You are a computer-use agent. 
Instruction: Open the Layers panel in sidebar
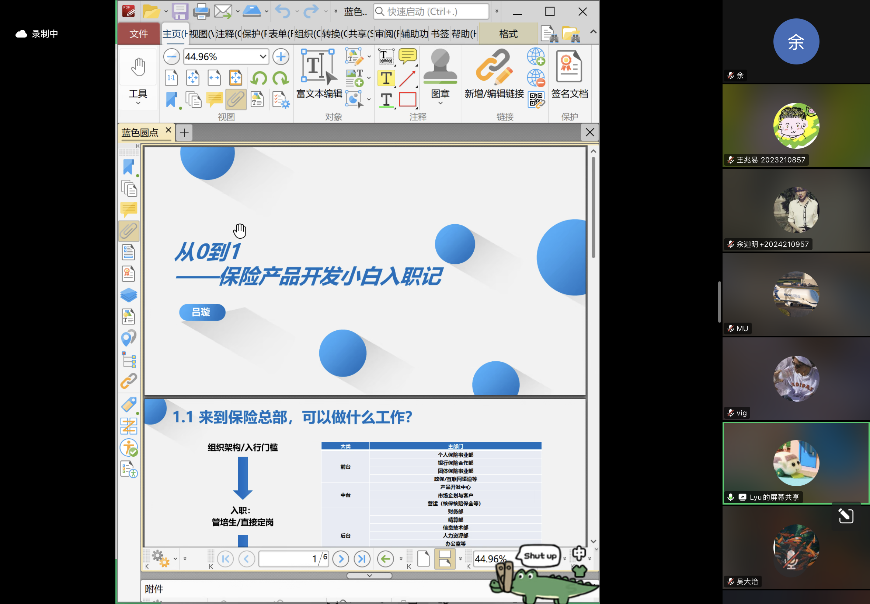128,295
